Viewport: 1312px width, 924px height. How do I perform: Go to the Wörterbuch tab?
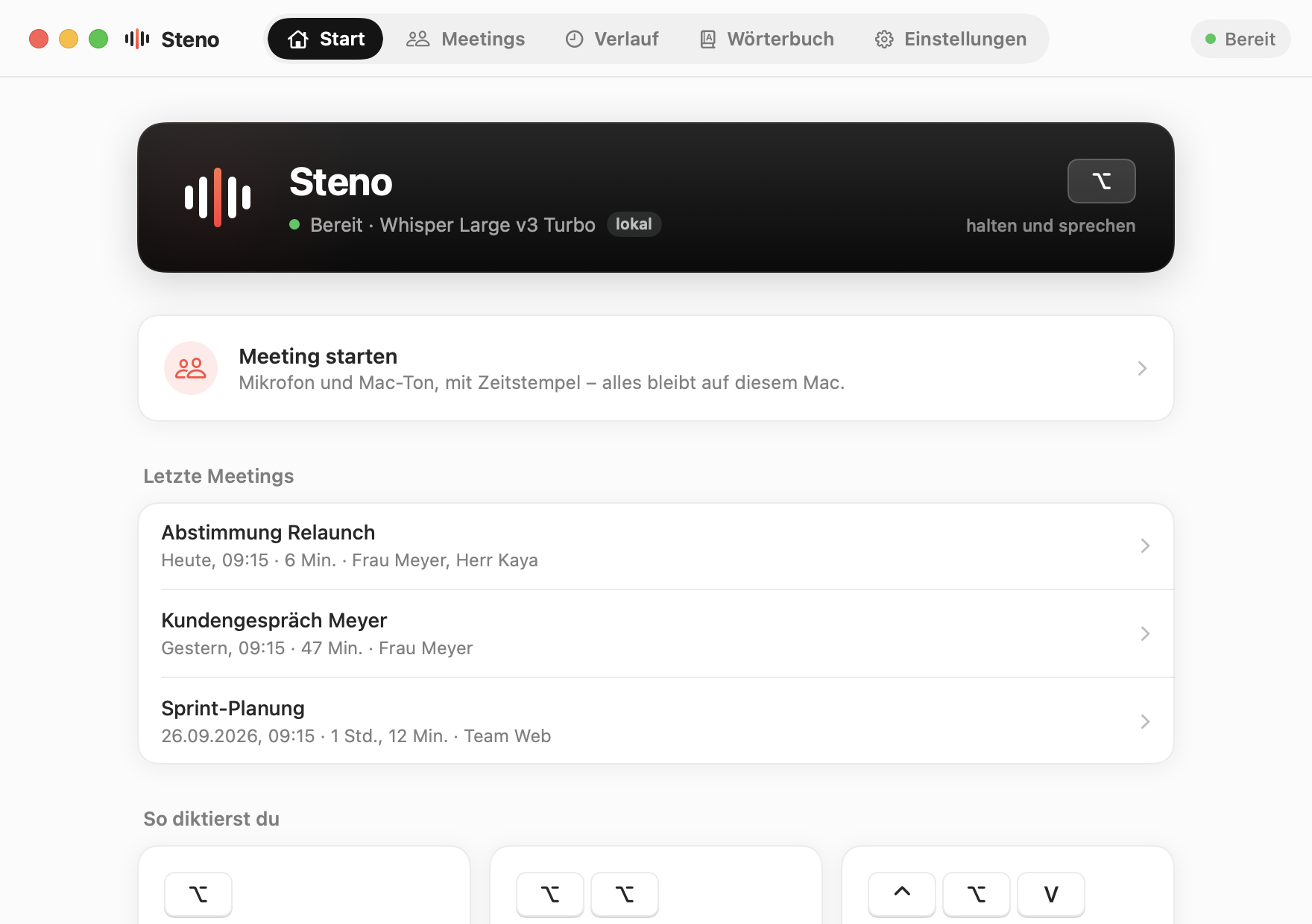(x=767, y=39)
